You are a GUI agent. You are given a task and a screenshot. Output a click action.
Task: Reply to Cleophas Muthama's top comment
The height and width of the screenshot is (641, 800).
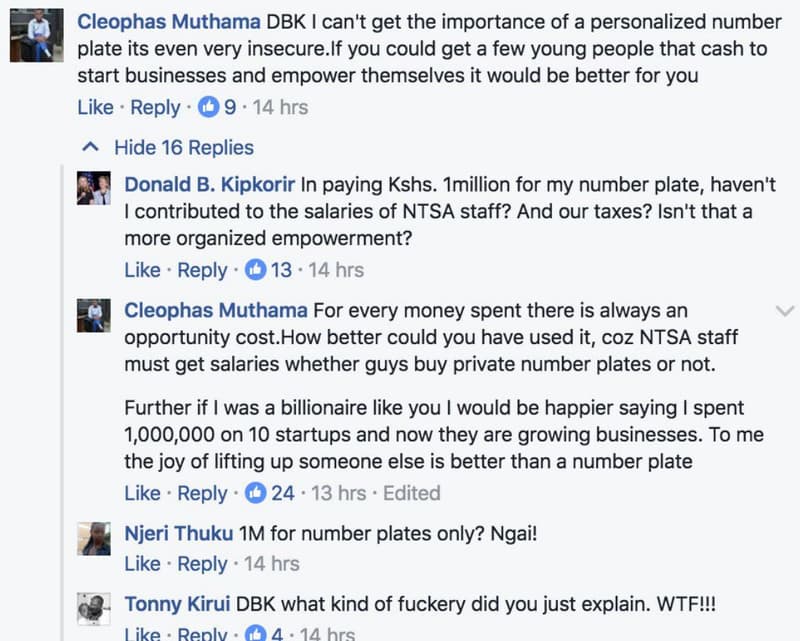click(154, 107)
